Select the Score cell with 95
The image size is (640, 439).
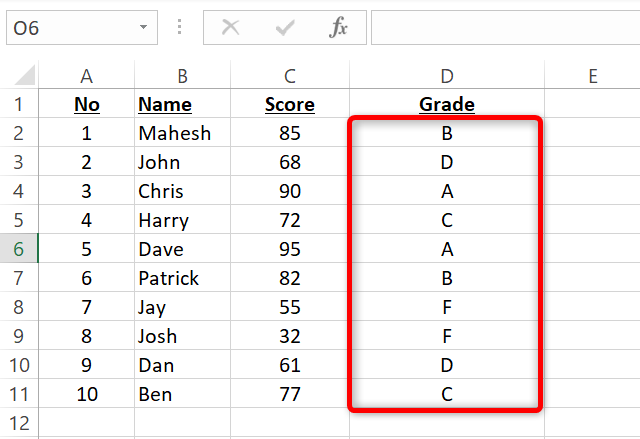click(289, 250)
